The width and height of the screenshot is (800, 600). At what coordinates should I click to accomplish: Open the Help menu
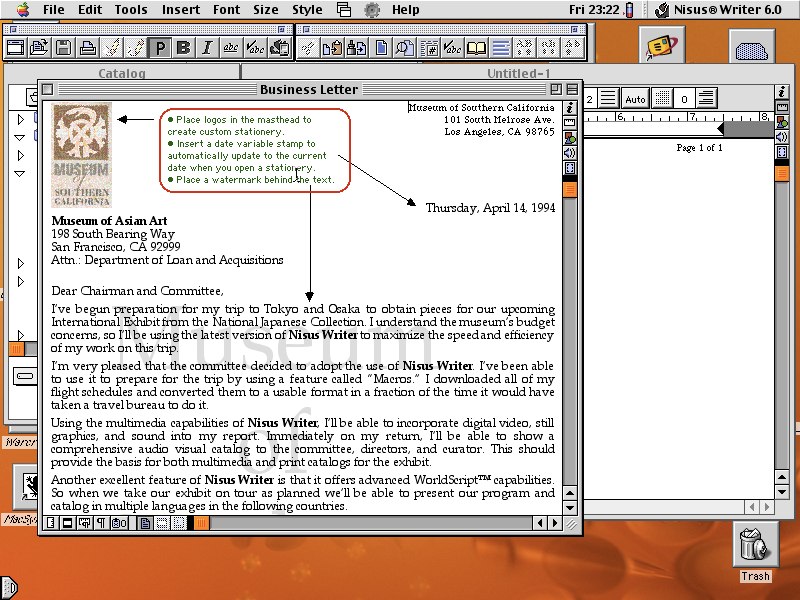click(406, 10)
